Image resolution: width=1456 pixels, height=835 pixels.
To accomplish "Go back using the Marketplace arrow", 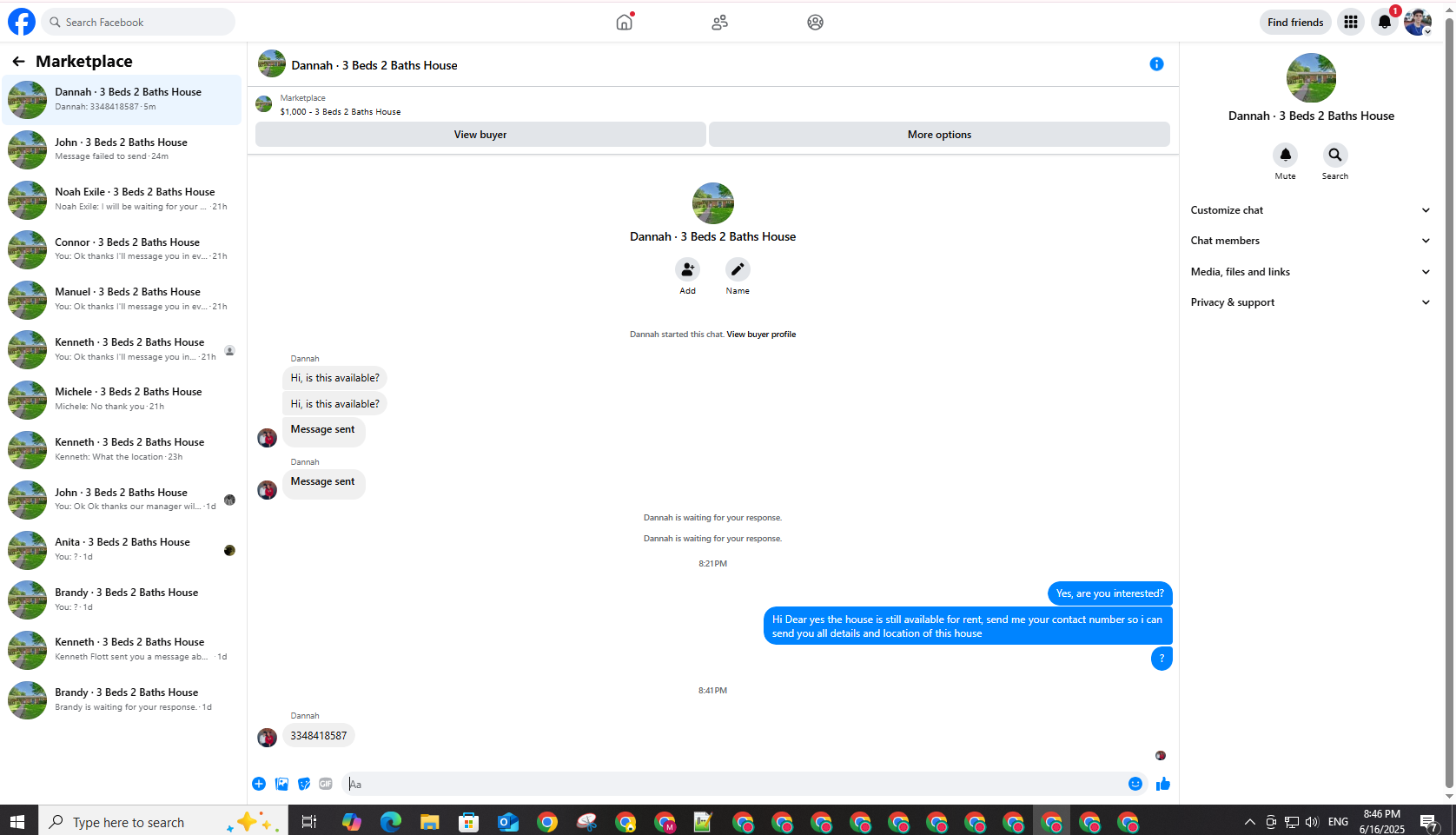I will (x=18, y=61).
